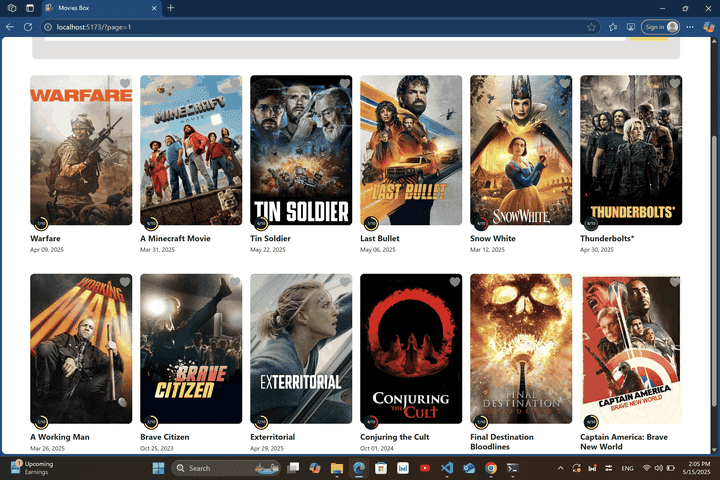Image resolution: width=720 pixels, height=480 pixels.
Task: Click the Thunderbolts* rating circle
Action: (591, 224)
